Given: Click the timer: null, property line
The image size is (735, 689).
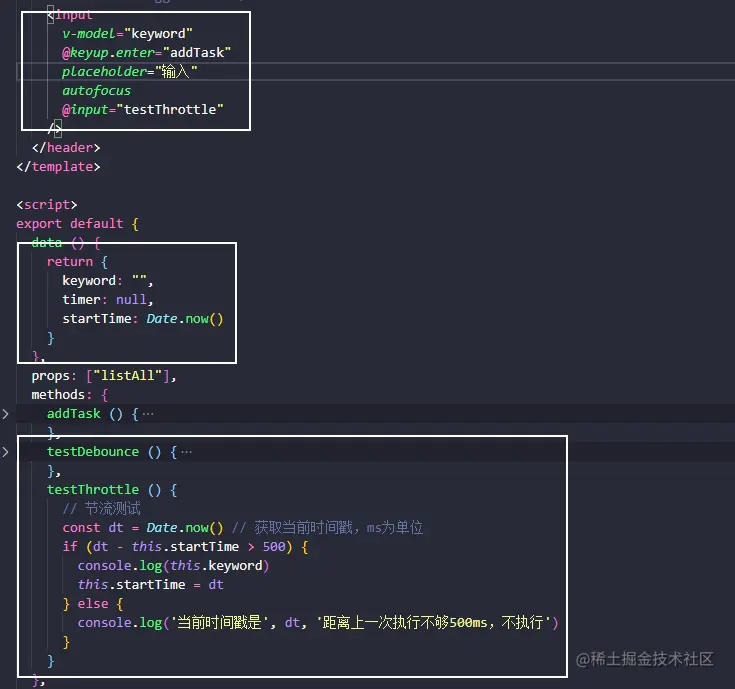Looking at the screenshot, I should point(108,300).
